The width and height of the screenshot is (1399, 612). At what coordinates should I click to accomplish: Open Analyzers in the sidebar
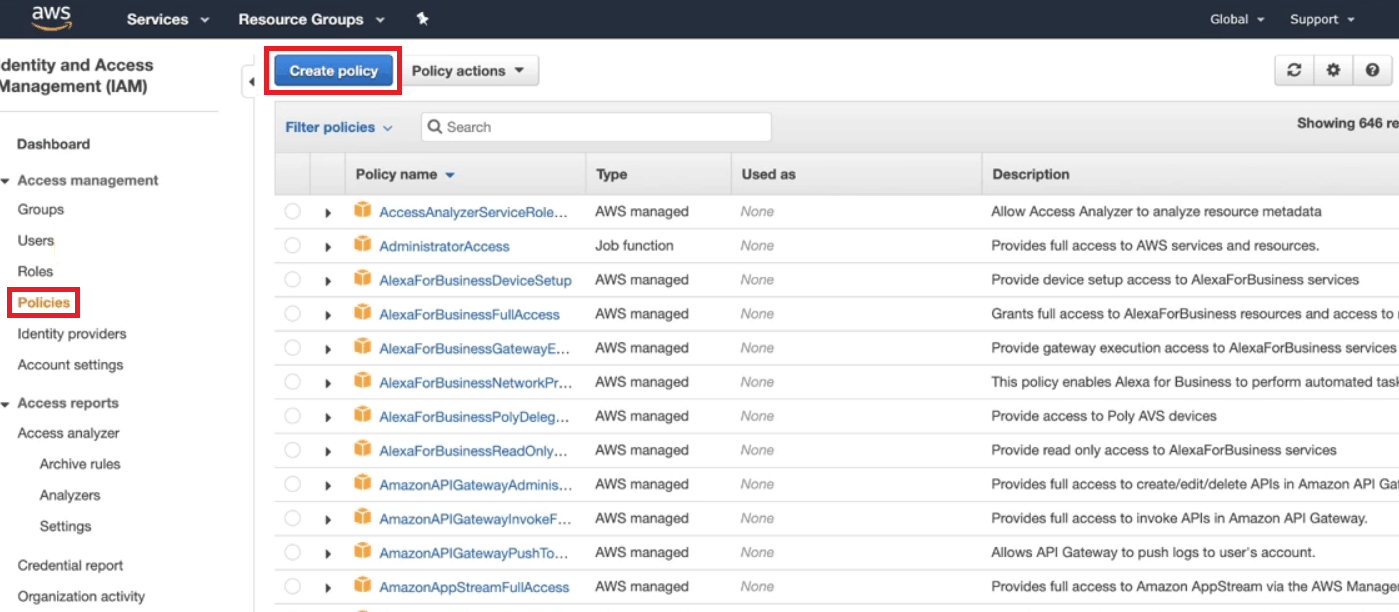tap(70, 495)
